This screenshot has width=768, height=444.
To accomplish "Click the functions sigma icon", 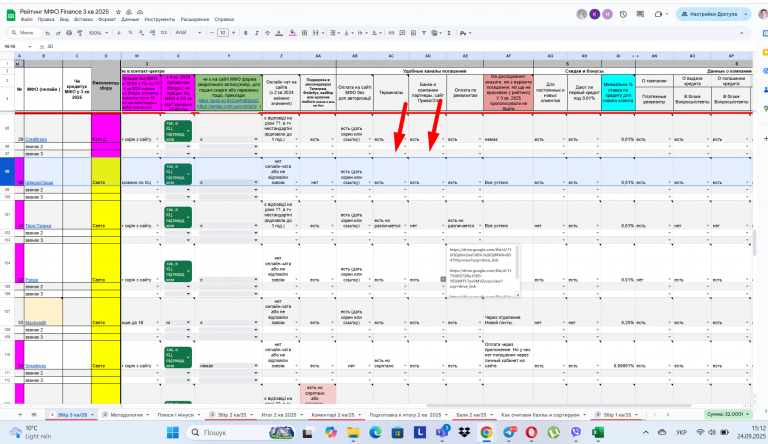I will coord(449,33).
